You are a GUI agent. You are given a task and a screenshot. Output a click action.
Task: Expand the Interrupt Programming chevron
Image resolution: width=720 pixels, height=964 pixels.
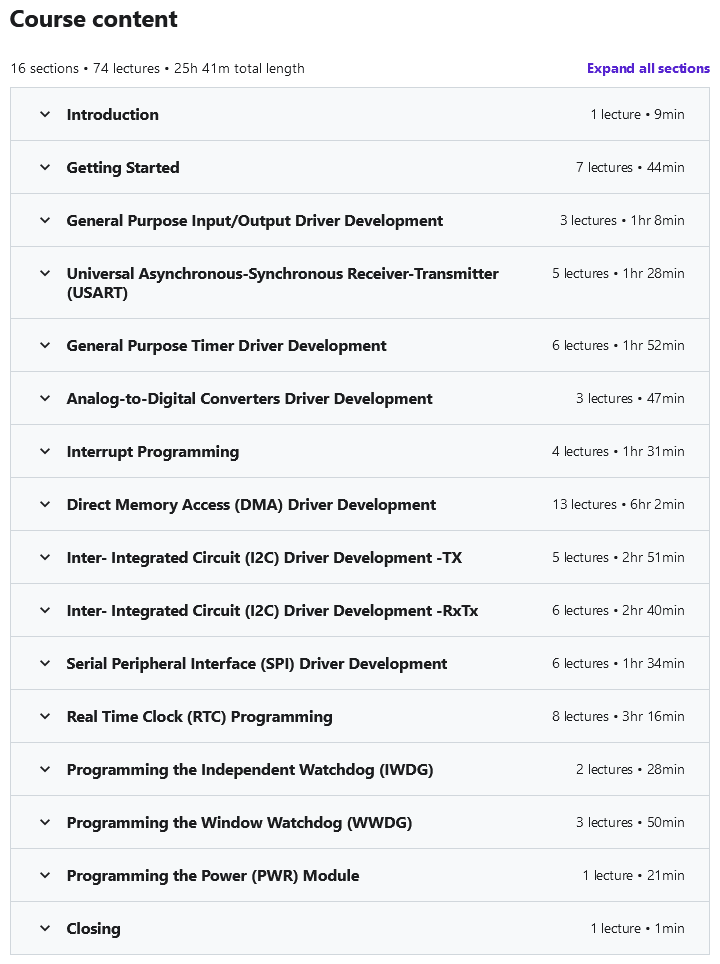click(45, 451)
